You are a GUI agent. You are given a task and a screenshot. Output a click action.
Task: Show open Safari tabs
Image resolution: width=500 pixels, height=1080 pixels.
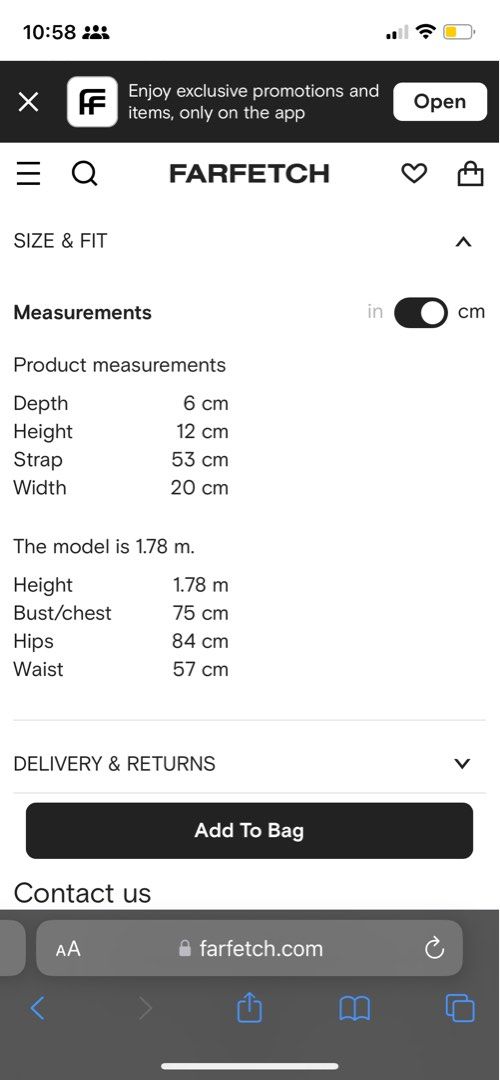(460, 1008)
